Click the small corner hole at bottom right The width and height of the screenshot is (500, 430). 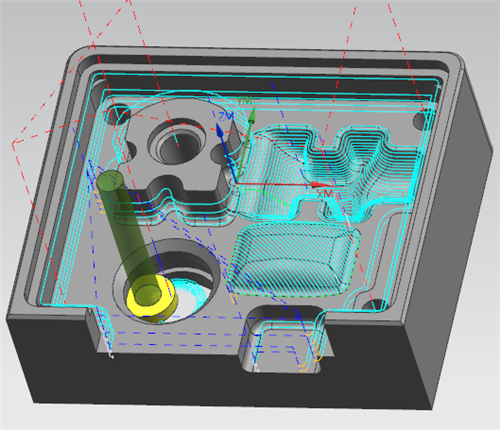point(376,305)
